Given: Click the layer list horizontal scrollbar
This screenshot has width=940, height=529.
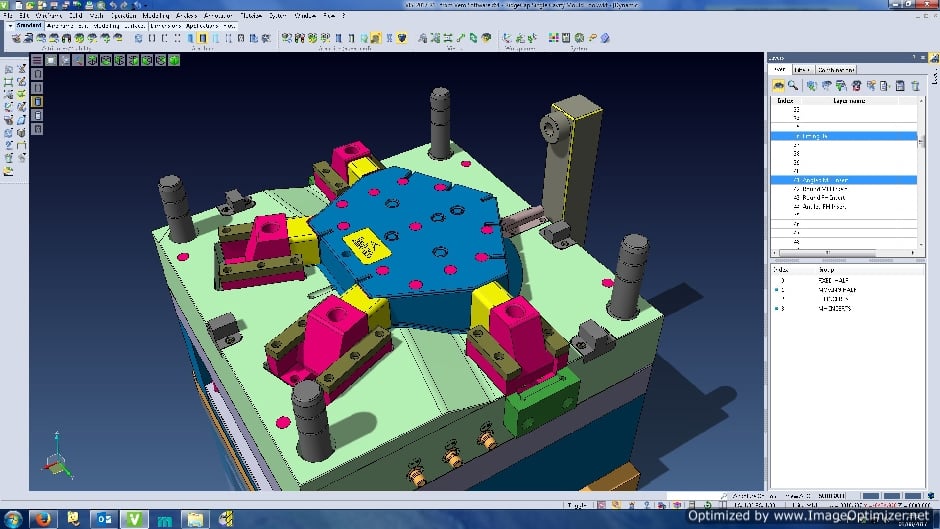Looking at the screenshot, I should 842,253.
